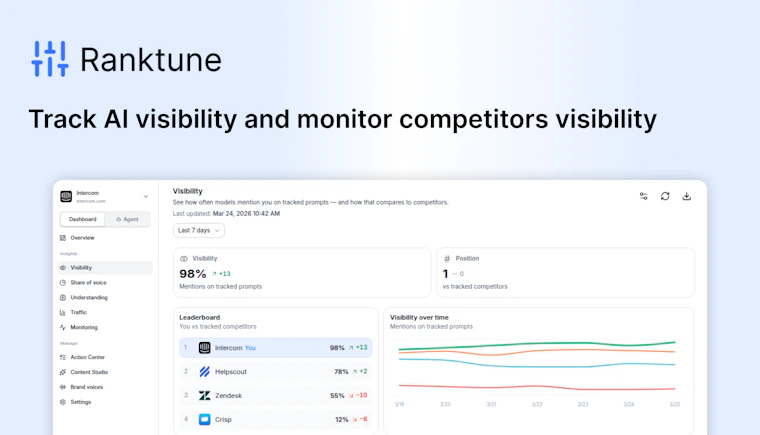Click the Ranktune logo icon
Viewport: 760px width, 435px height.
(50, 59)
